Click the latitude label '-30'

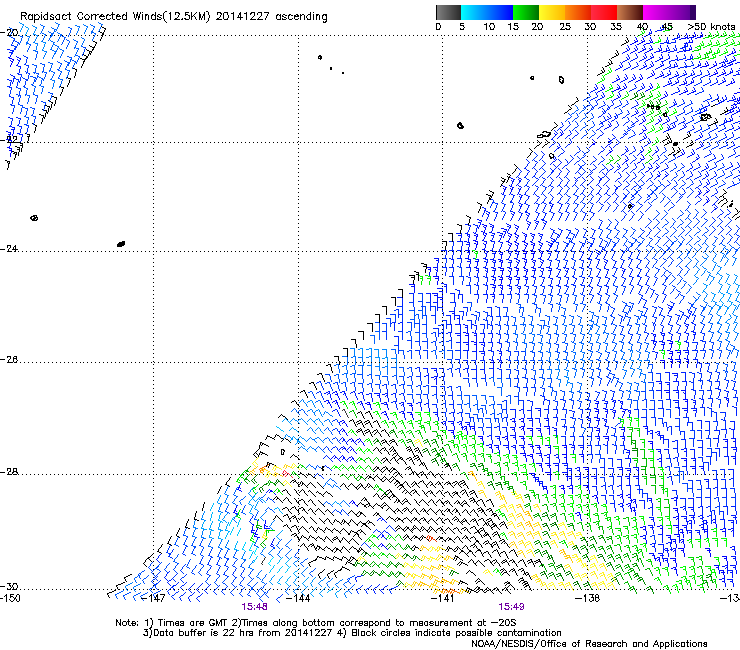[9, 586]
